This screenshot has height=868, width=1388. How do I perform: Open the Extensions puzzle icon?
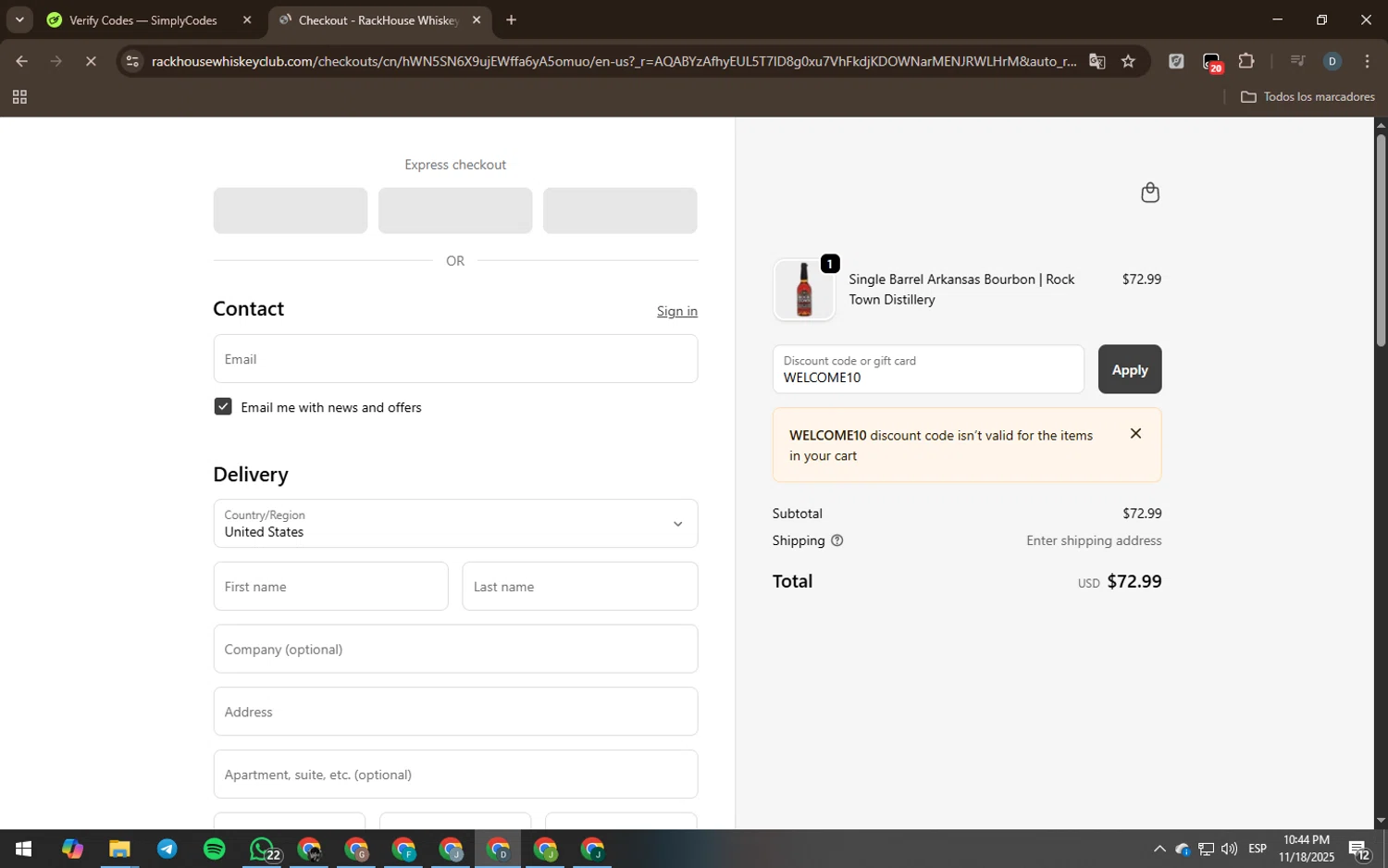[x=1246, y=61]
